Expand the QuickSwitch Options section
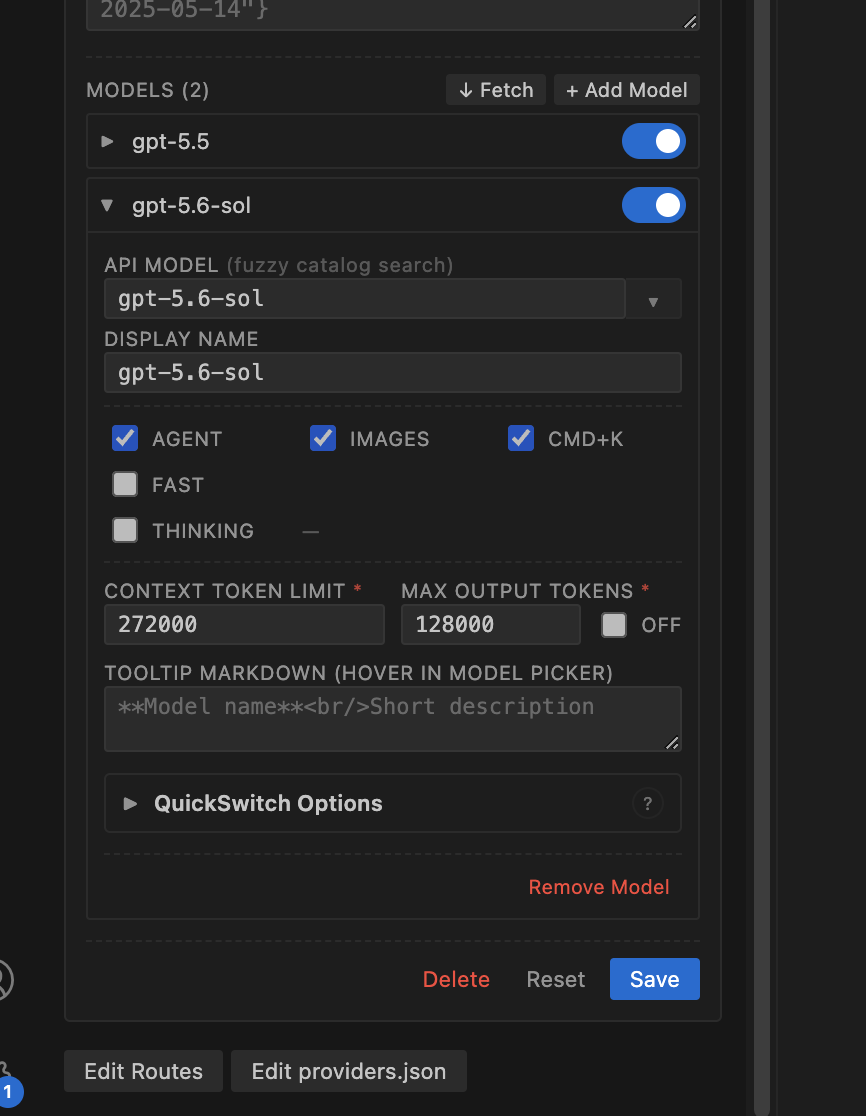The width and height of the screenshot is (866, 1116). coord(393,803)
